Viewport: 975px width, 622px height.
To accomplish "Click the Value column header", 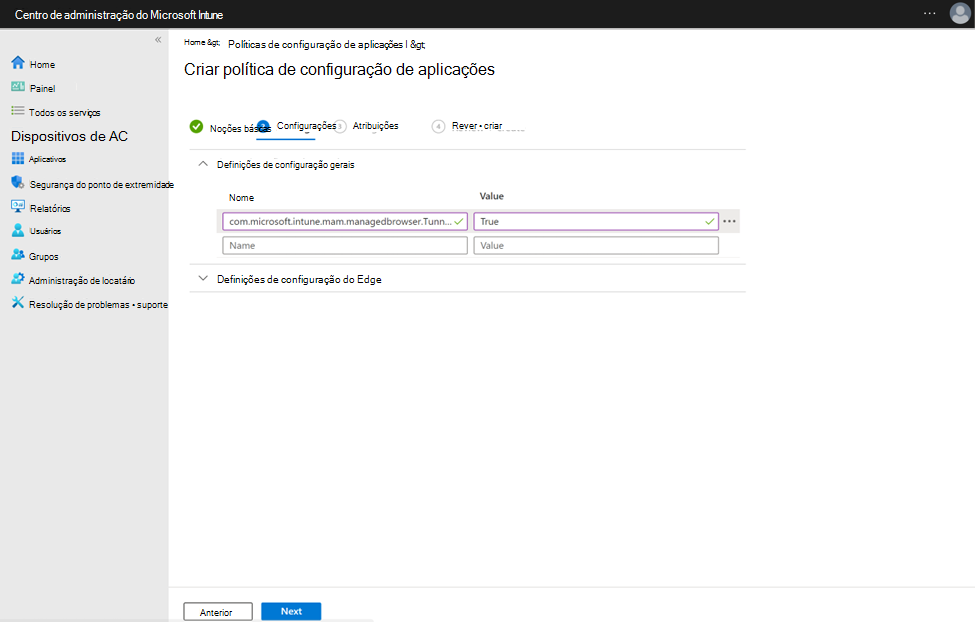I will 492,196.
